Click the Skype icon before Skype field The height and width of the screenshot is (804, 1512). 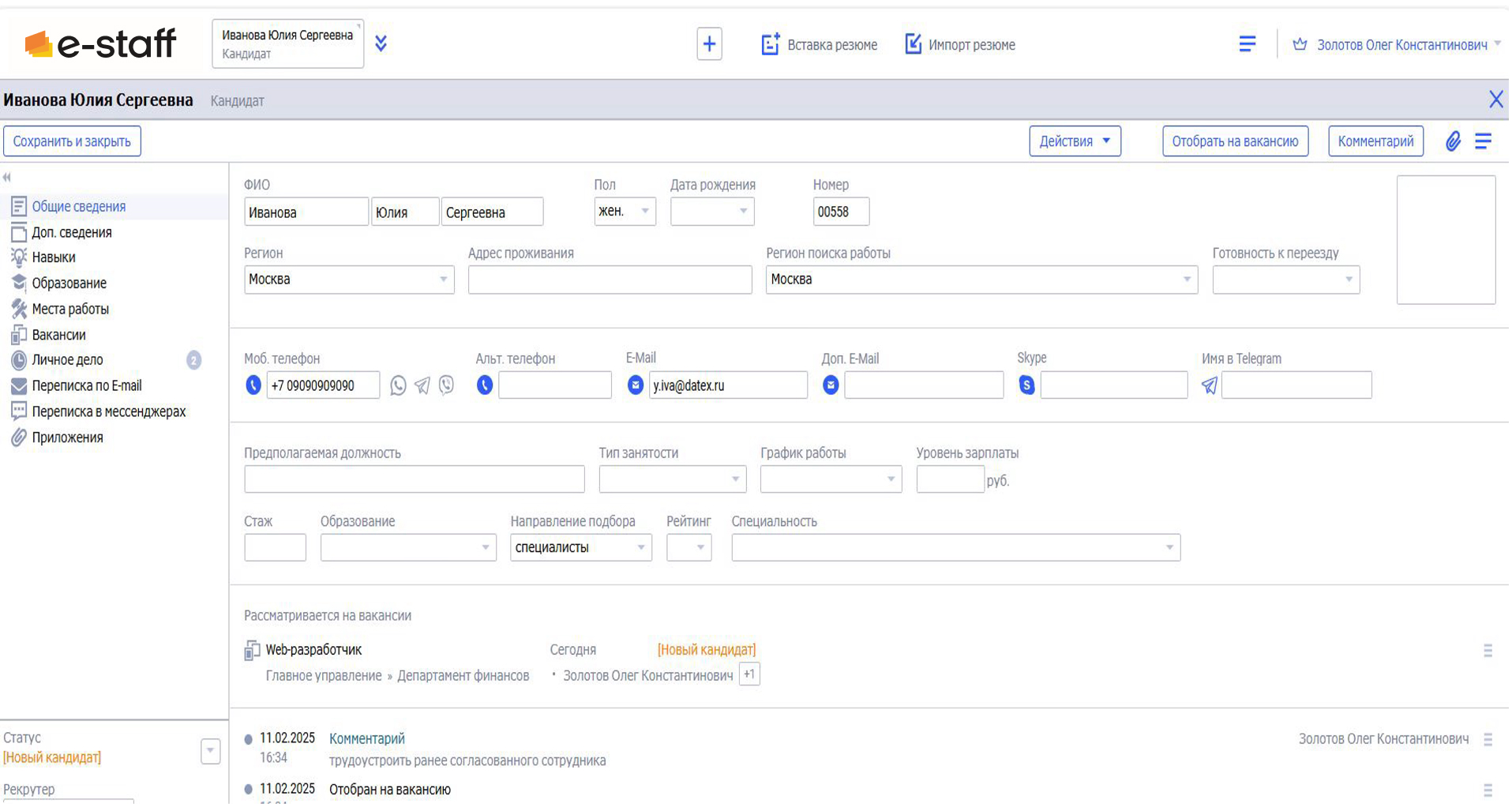coord(1026,385)
